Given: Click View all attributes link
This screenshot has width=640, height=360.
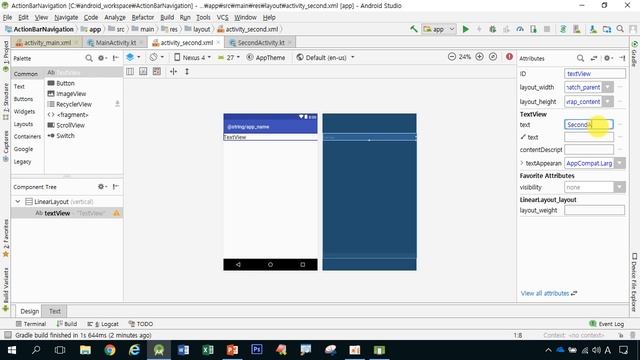Looking at the screenshot, I should [x=549, y=293].
